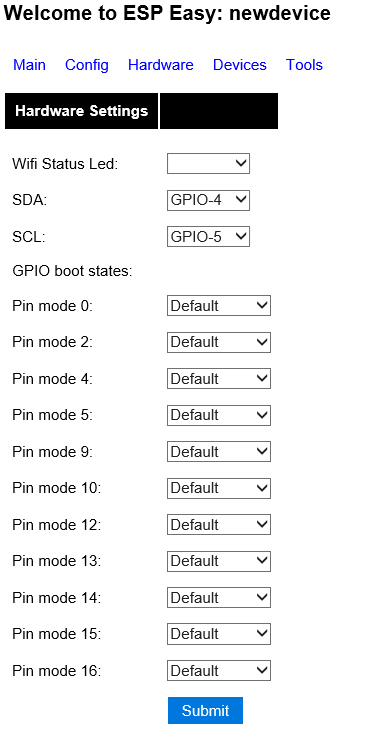
Task: Click the blue Submit button
Action: (205, 710)
